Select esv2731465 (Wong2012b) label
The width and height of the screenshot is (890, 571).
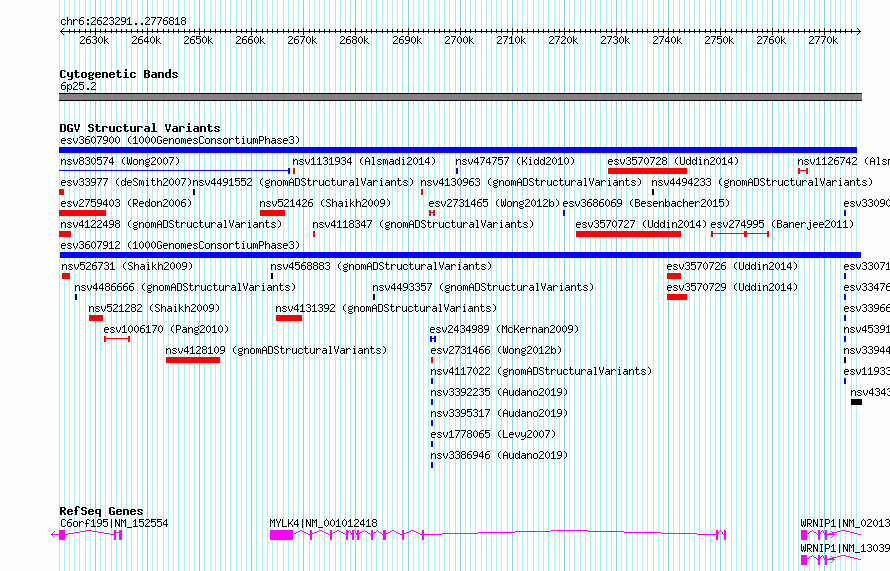pos(494,203)
